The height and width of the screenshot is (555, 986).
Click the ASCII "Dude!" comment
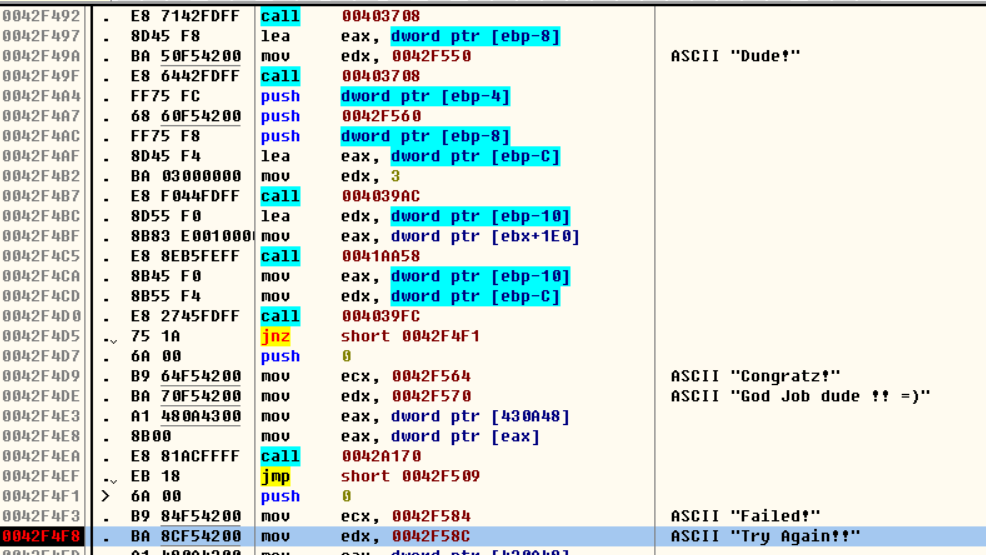tap(735, 56)
